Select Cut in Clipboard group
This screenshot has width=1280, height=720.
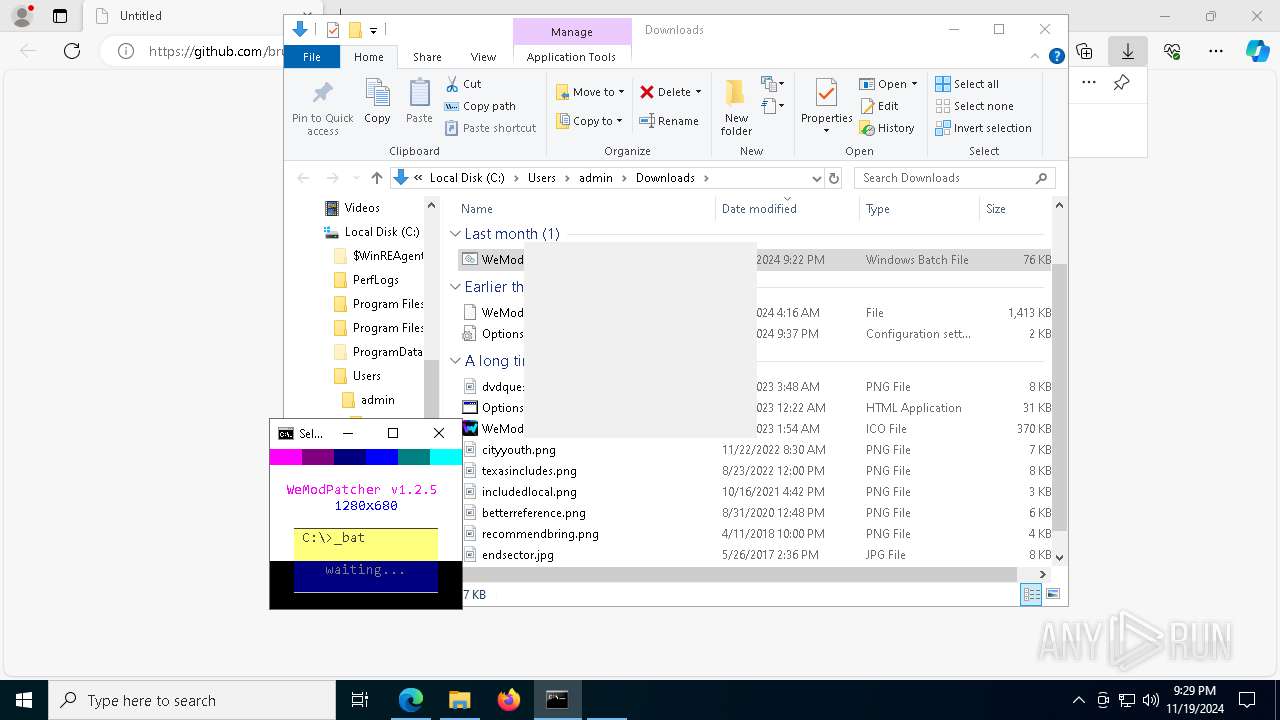tap(463, 84)
